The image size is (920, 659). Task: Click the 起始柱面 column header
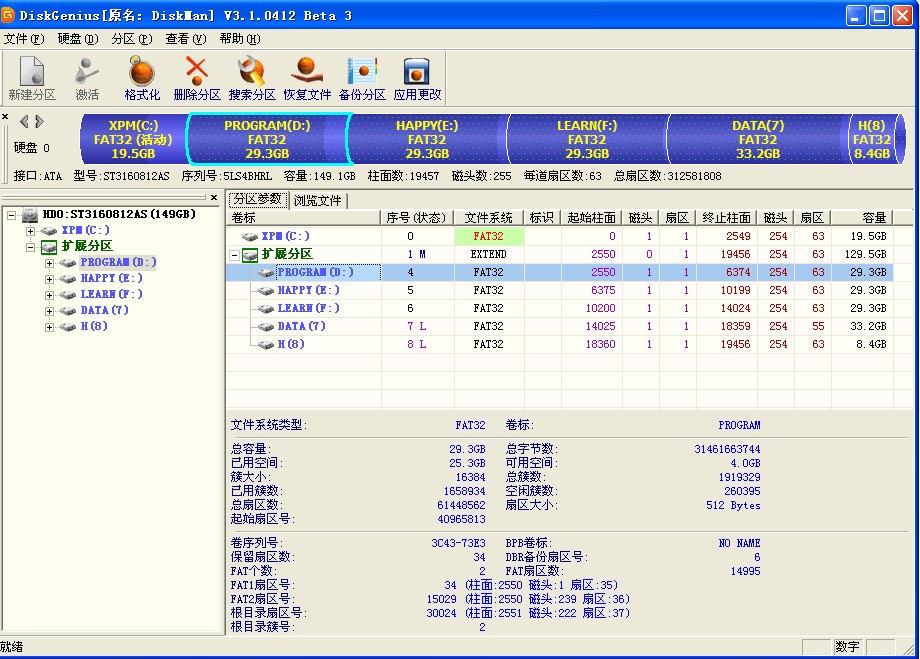coord(591,218)
